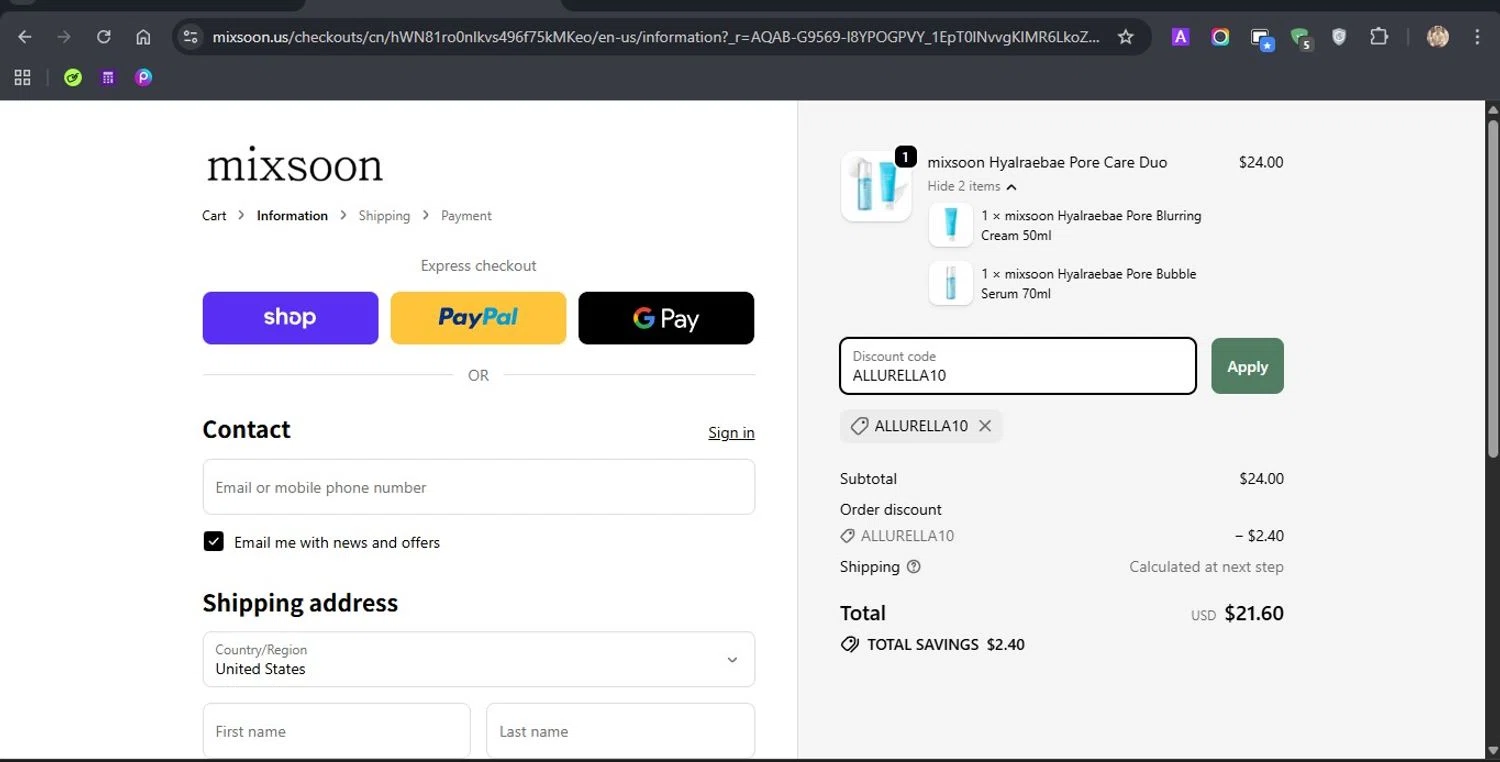
Task: Click mixsoon Hyalraebae Pore Care Duo title
Action: tap(1047, 162)
